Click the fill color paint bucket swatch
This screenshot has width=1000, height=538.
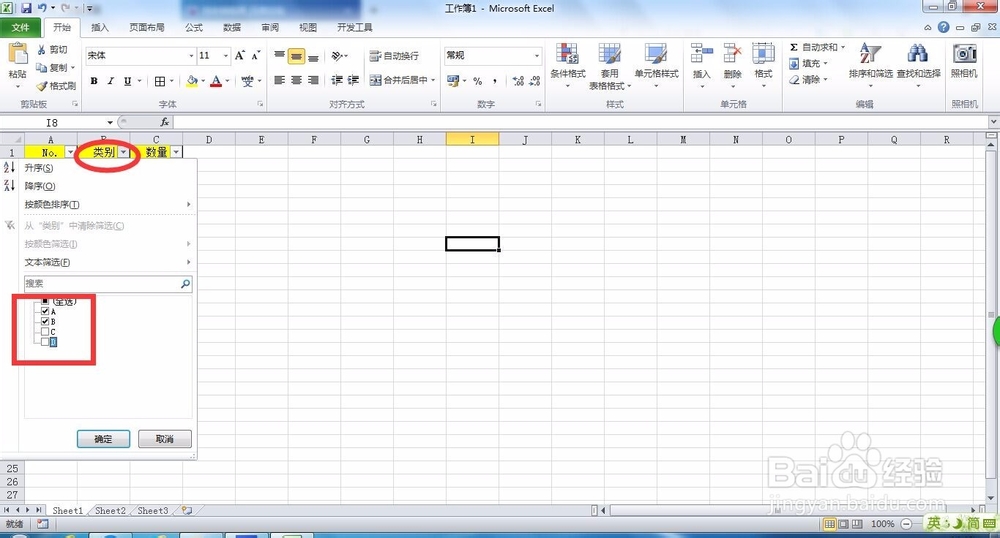pos(192,81)
